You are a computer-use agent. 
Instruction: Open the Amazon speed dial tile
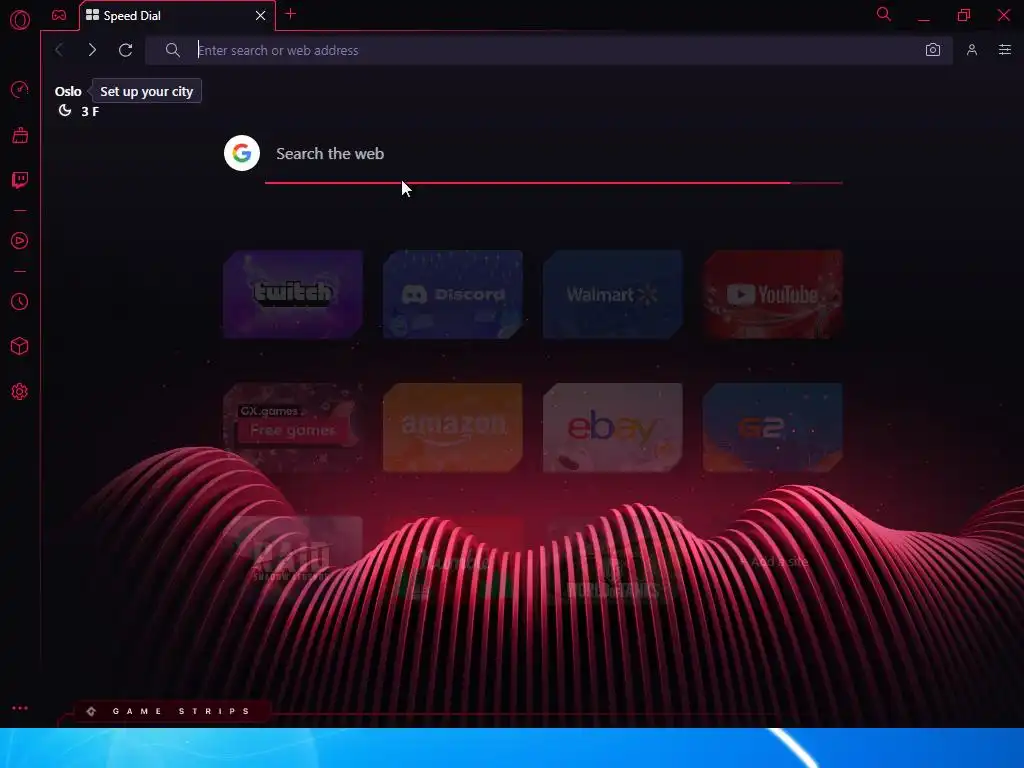pos(453,428)
